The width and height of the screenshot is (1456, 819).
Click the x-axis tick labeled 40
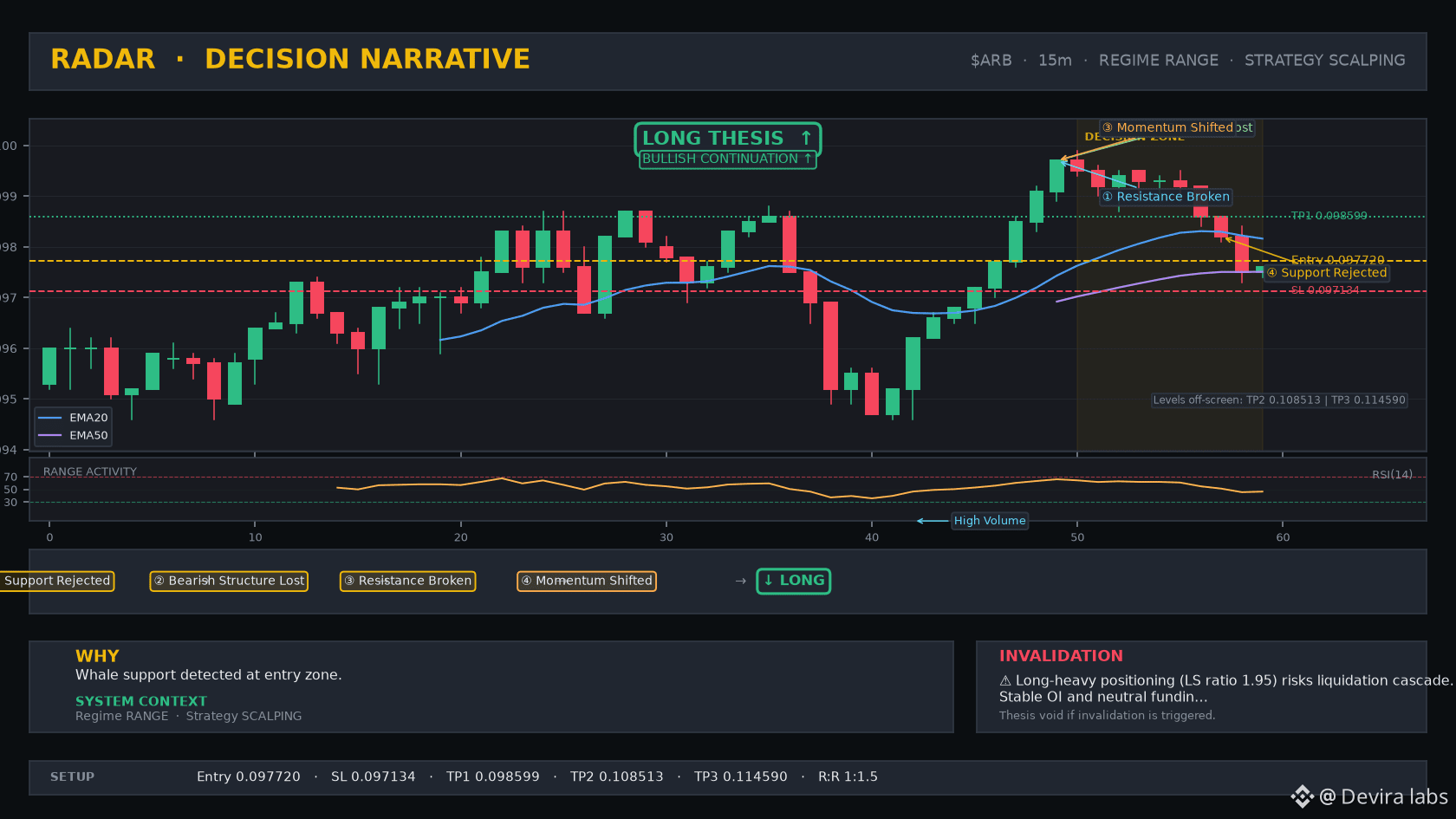point(872,537)
